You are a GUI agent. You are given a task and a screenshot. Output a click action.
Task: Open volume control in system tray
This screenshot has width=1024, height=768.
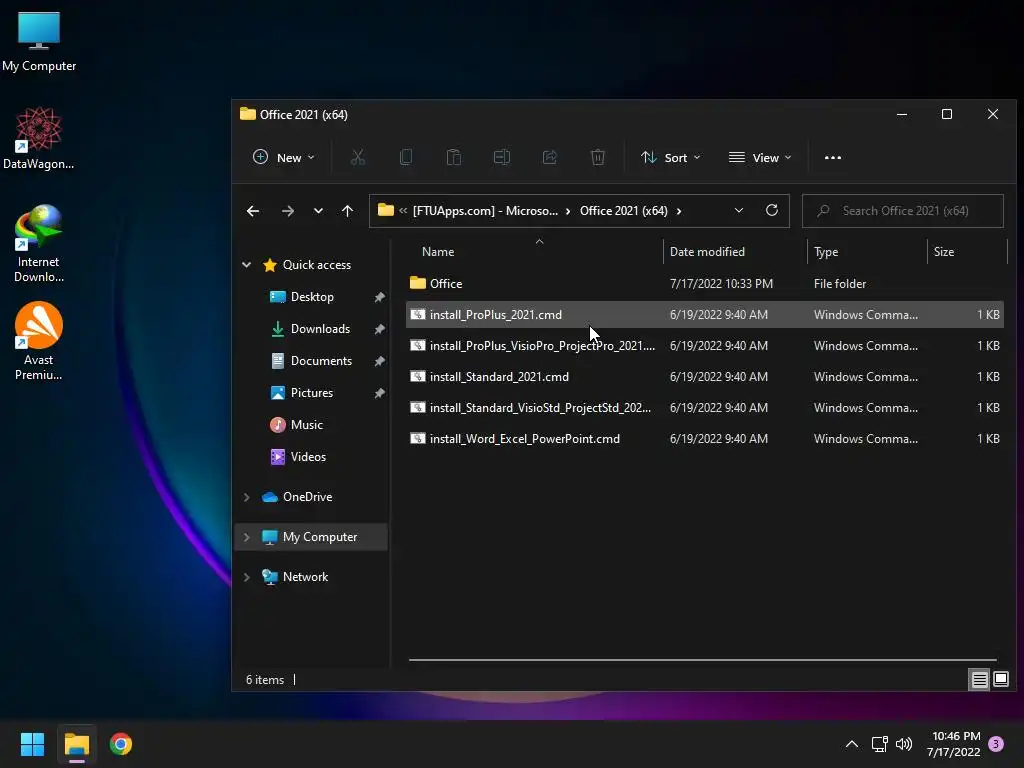pyautogui.click(x=904, y=744)
